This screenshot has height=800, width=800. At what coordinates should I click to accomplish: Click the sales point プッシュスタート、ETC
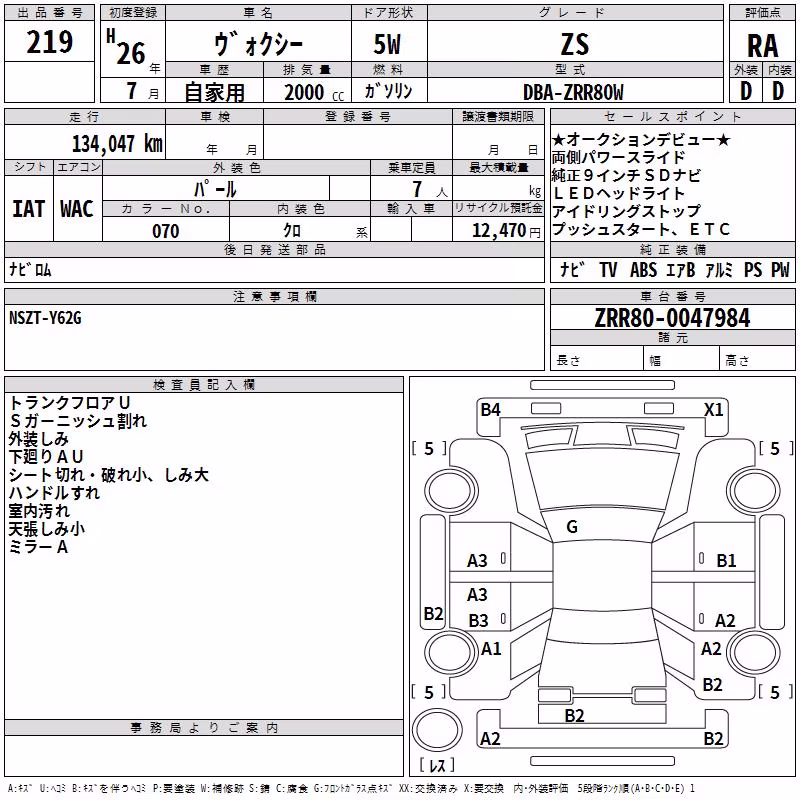[x=641, y=230]
